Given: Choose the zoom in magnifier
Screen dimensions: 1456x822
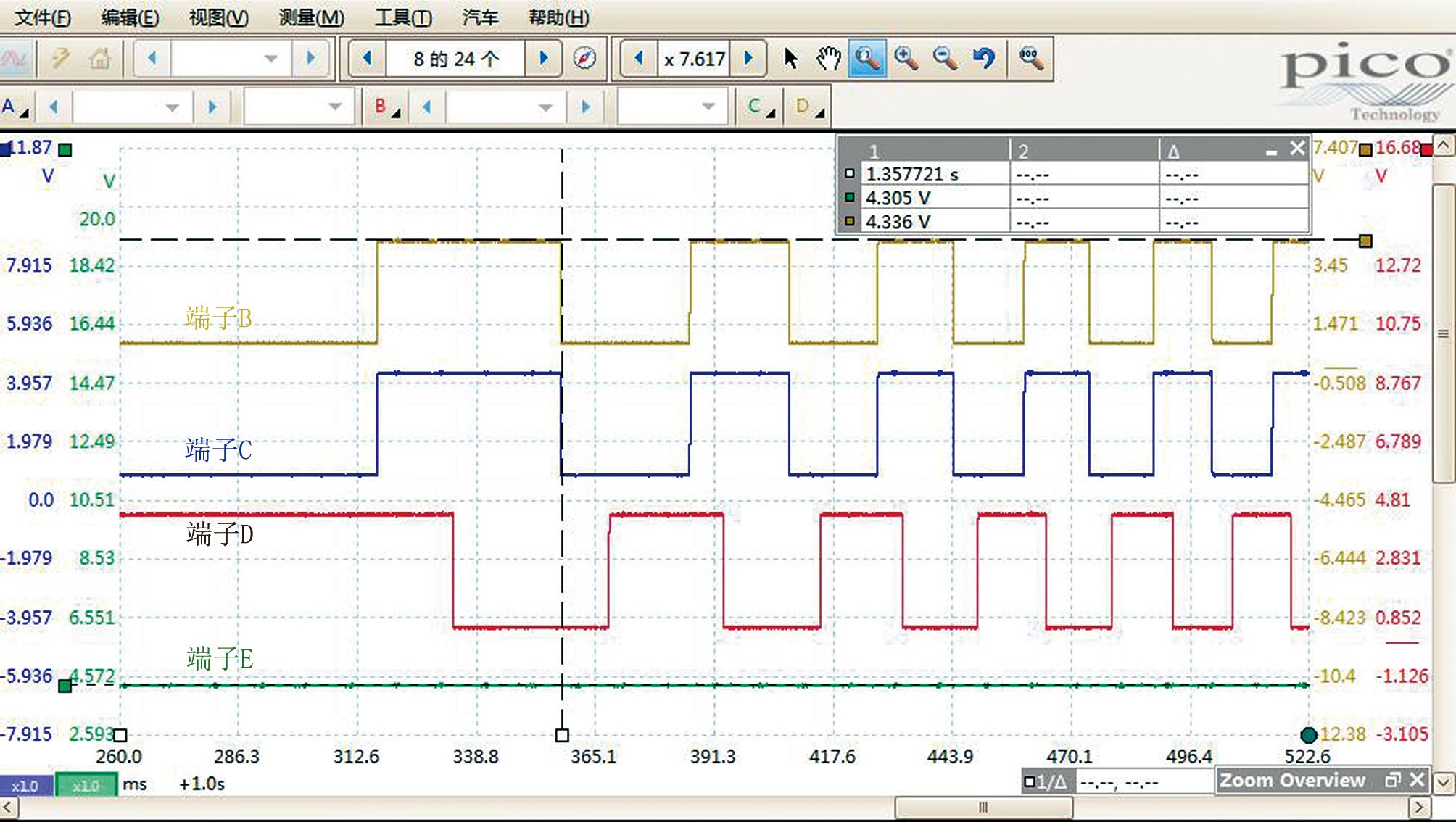Looking at the screenshot, I should tap(906, 58).
